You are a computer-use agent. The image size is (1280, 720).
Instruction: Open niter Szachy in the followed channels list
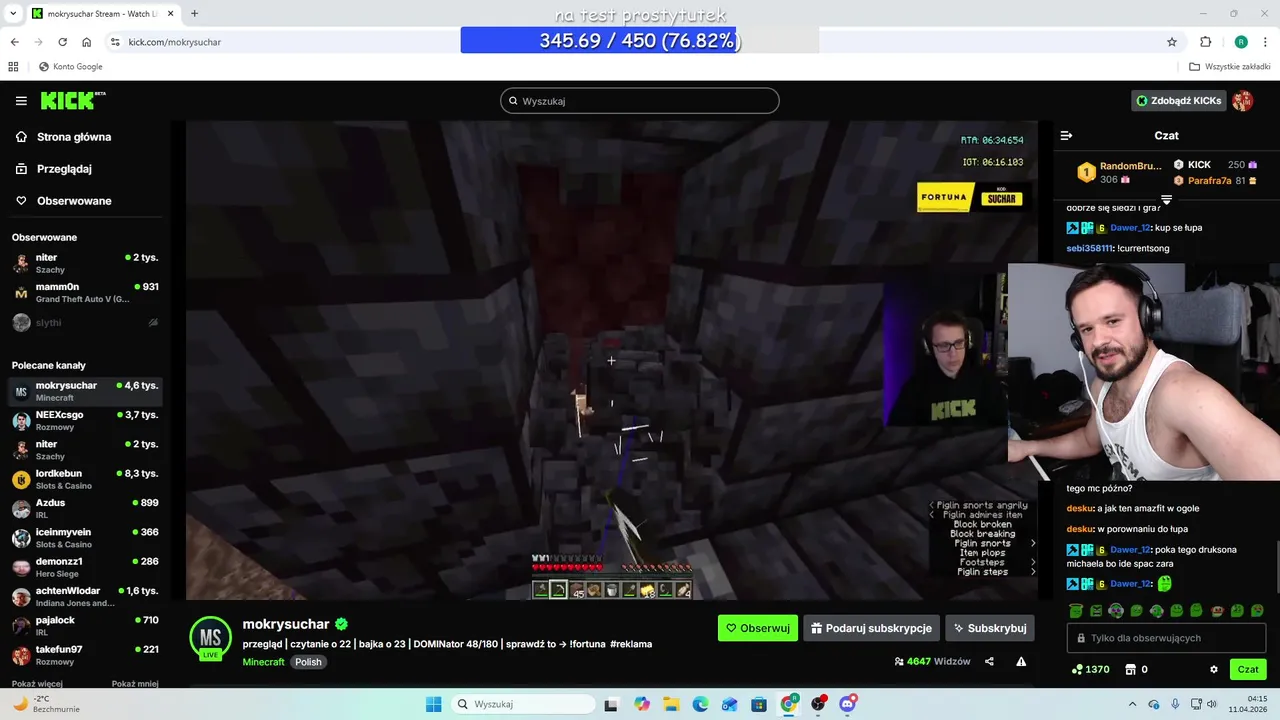coord(85,263)
